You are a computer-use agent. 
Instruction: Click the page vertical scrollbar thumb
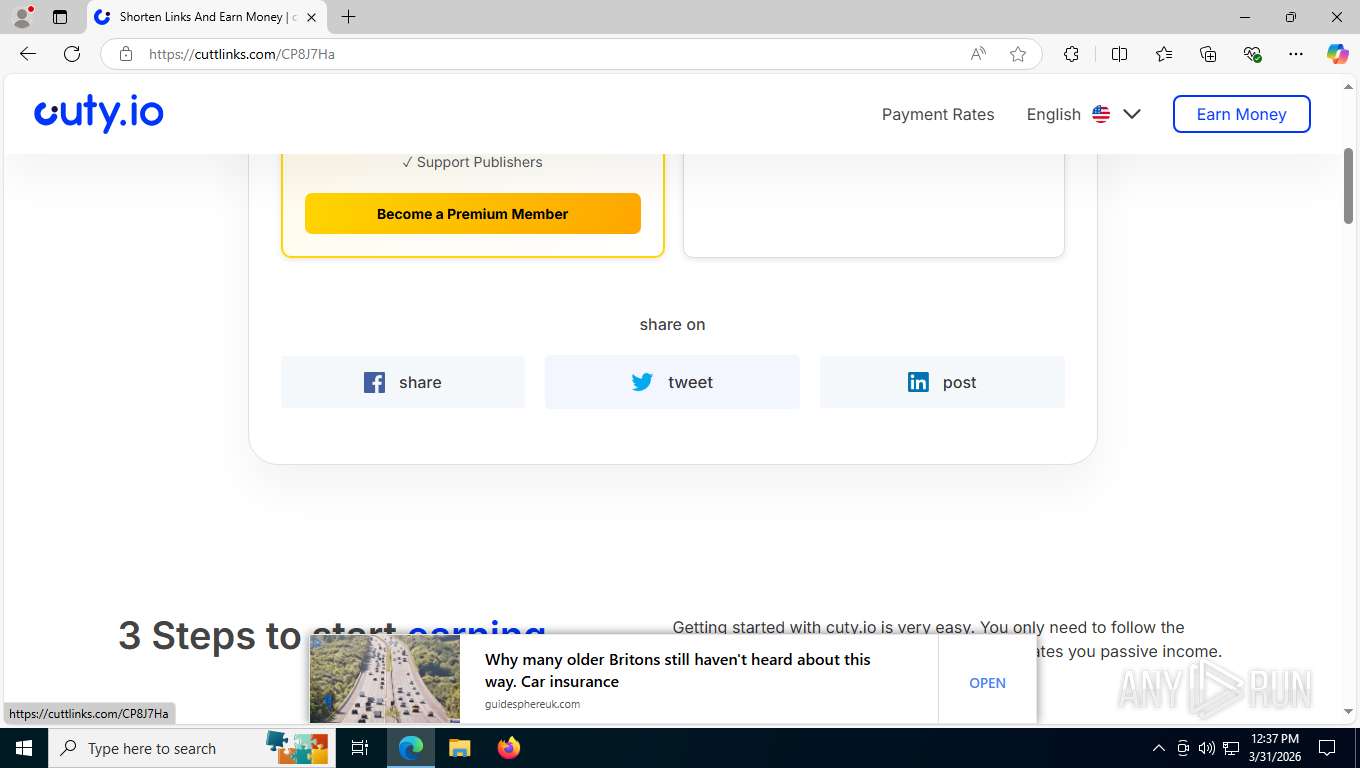(1348, 186)
